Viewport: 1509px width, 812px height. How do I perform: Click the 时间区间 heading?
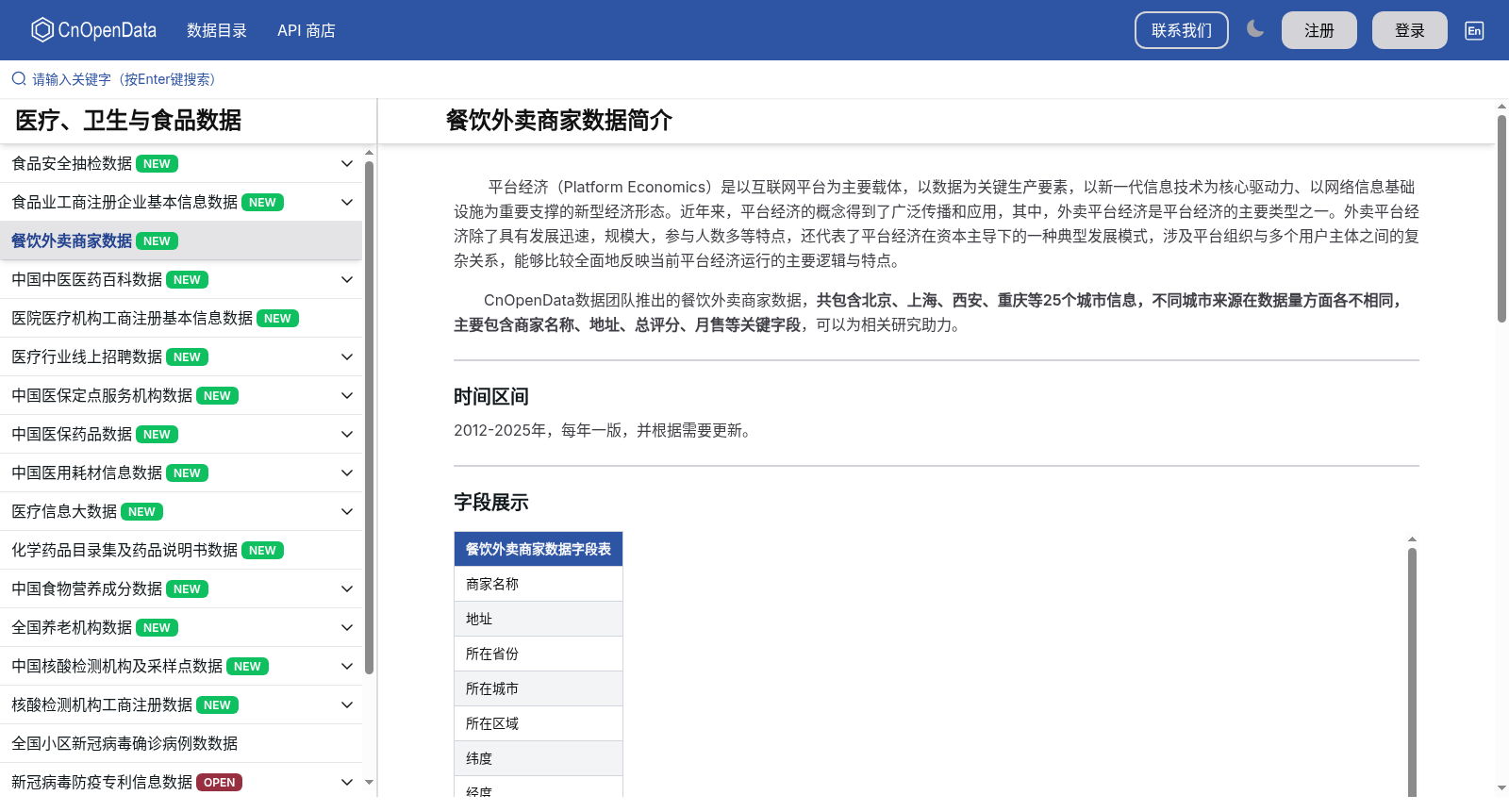click(491, 396)
